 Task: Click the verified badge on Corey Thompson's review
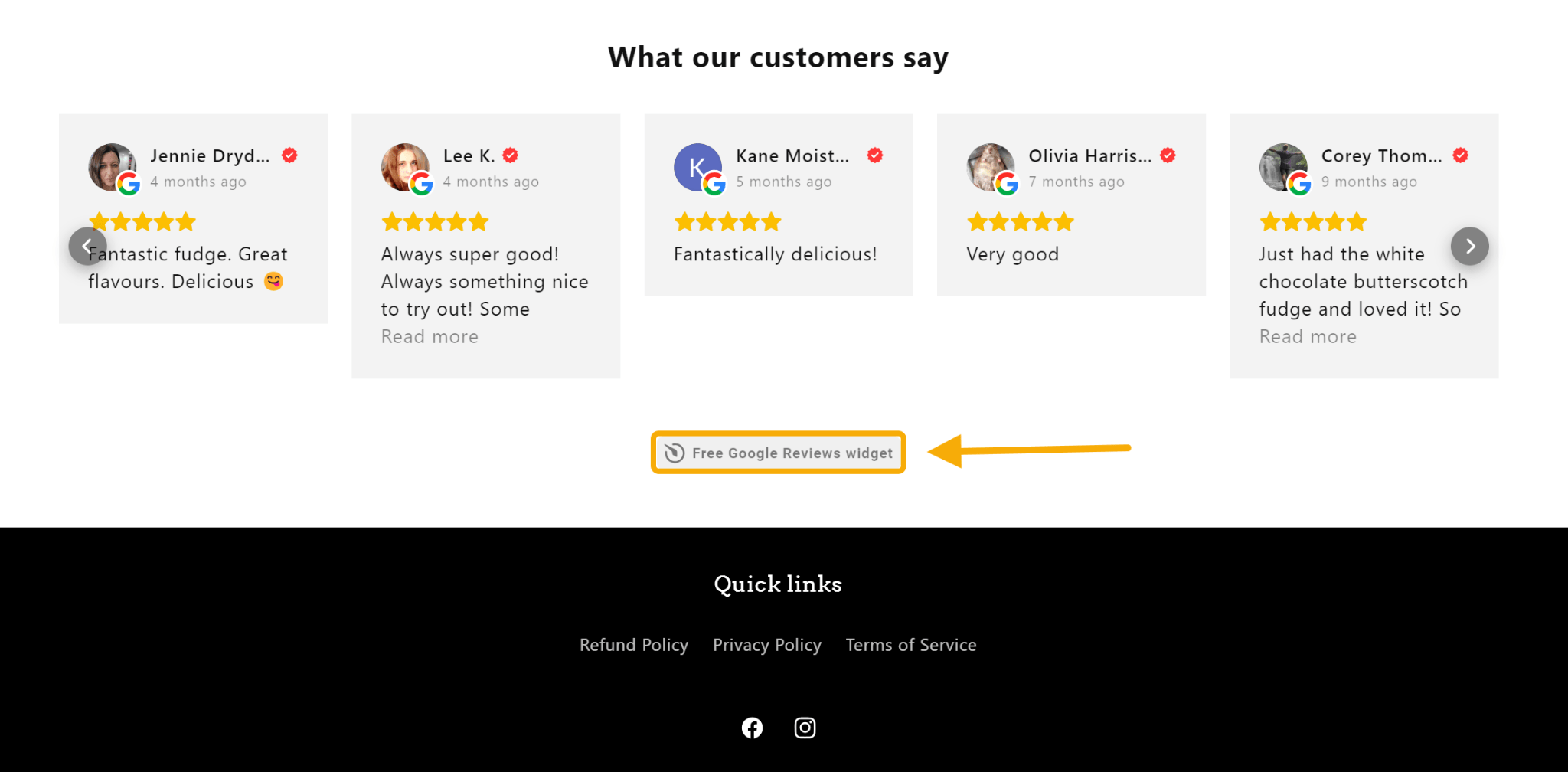pos(1462,155)
